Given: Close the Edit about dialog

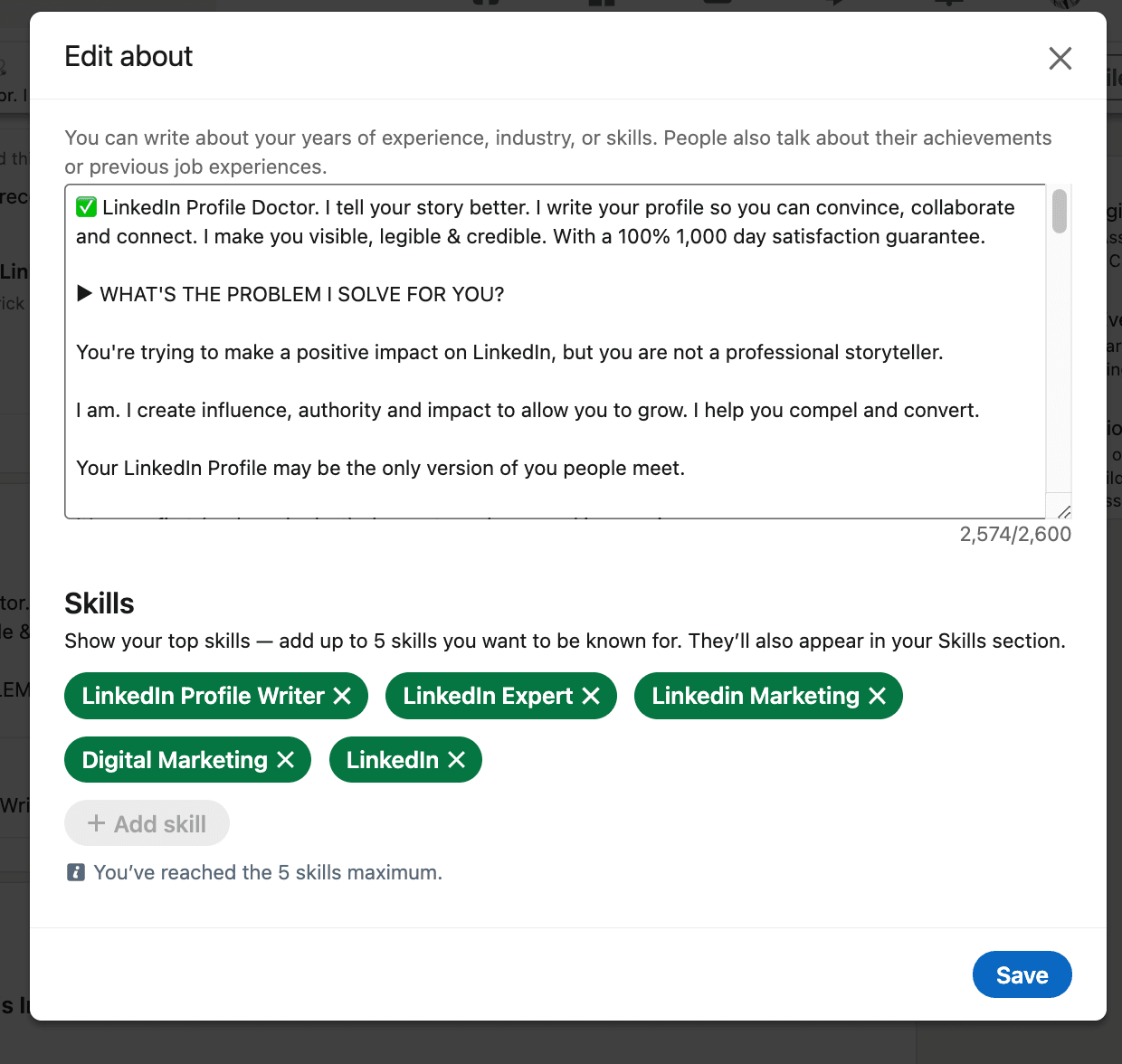Looking at the screenshot, I should tap(1060, 59).
